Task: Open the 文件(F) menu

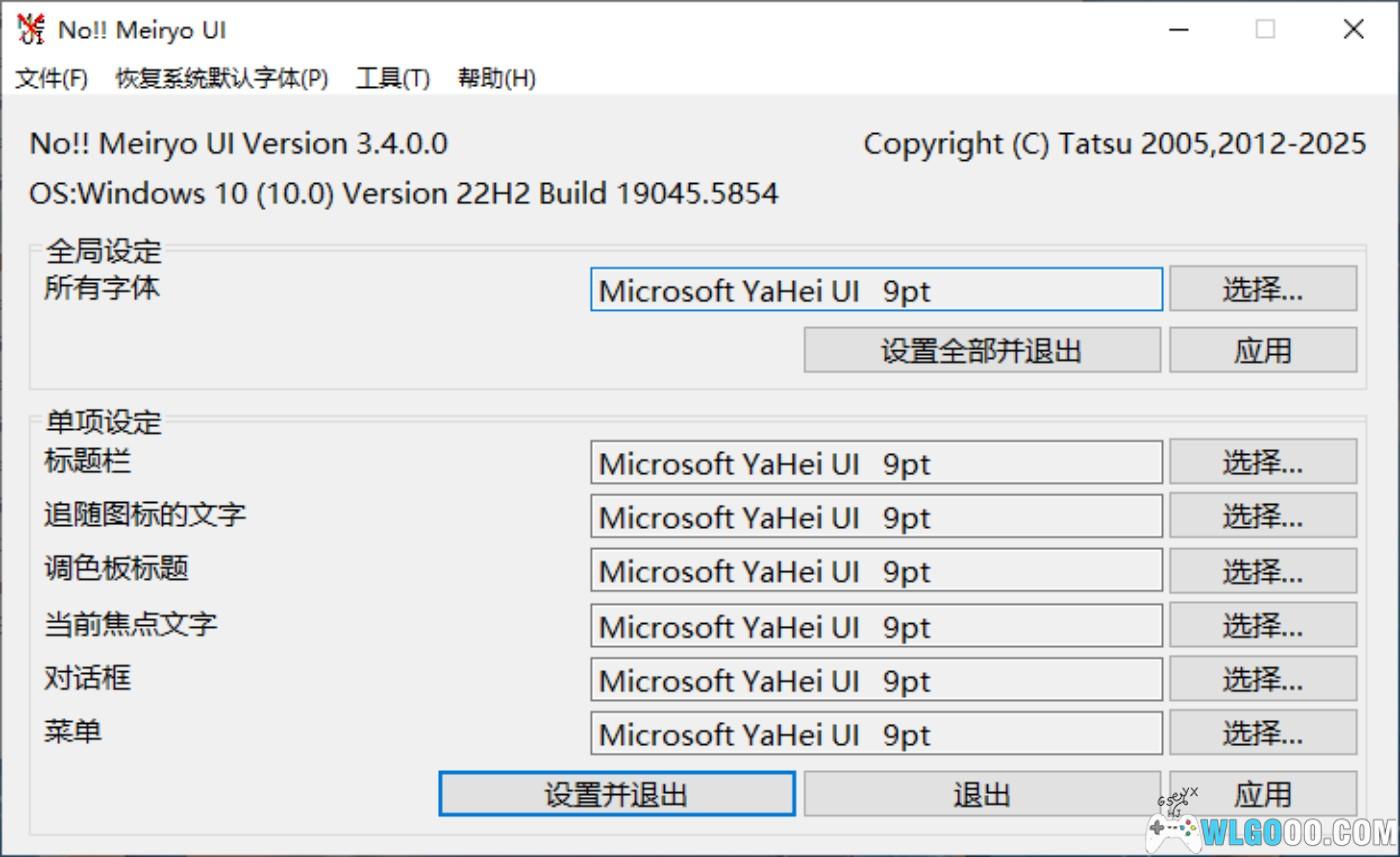Action: tap(51, 78)
